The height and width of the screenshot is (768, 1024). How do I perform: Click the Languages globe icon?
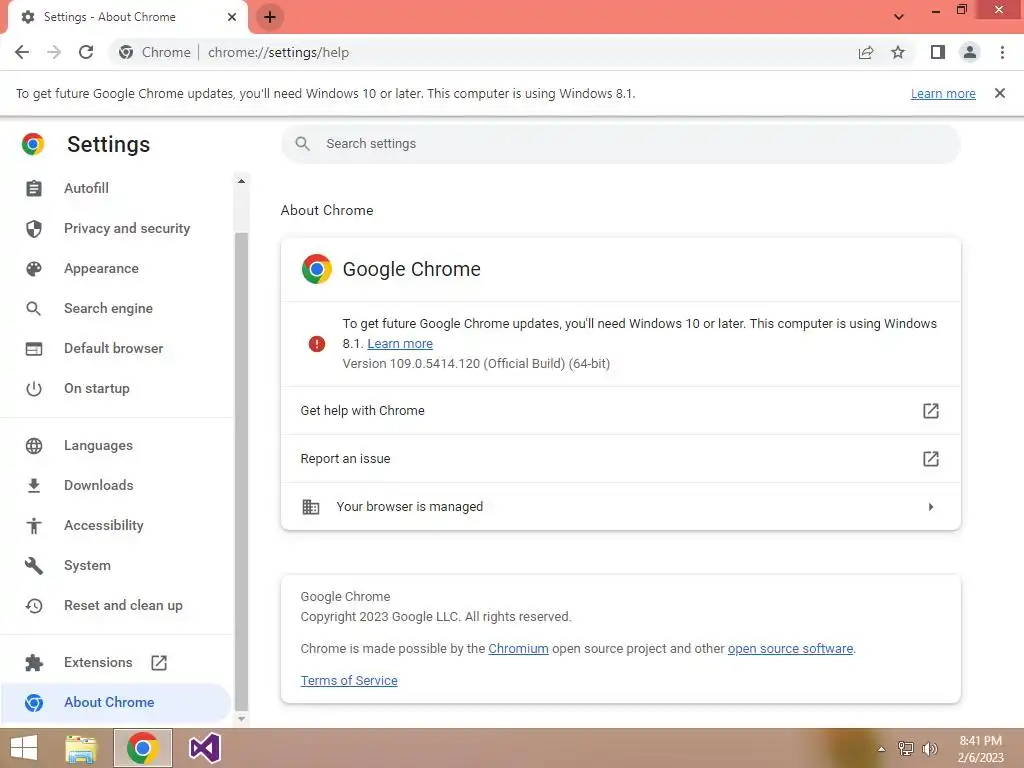pyautogui.click(x=34, y=445)
